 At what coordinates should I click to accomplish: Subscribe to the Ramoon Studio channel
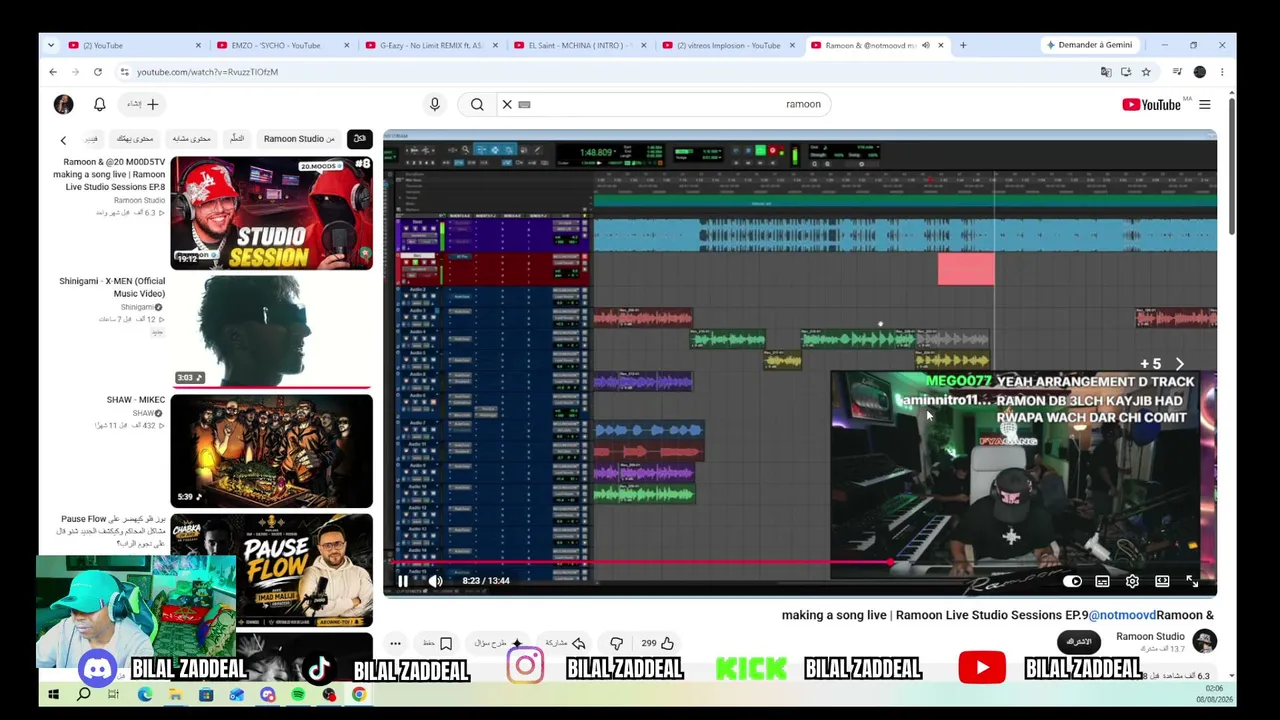1079,642
